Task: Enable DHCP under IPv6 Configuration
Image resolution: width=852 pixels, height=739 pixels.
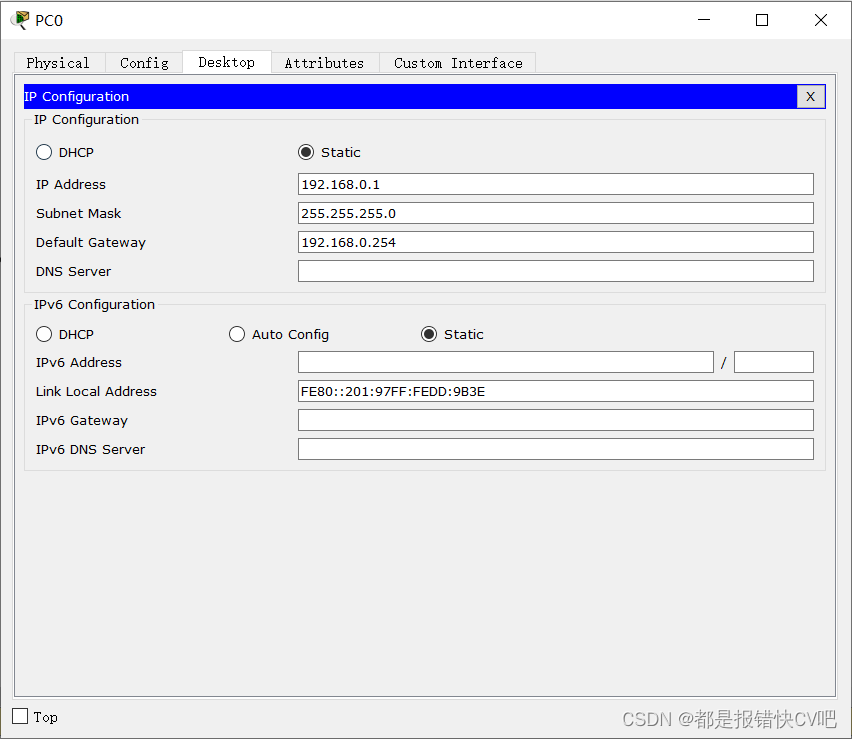Action: point(44,334)
